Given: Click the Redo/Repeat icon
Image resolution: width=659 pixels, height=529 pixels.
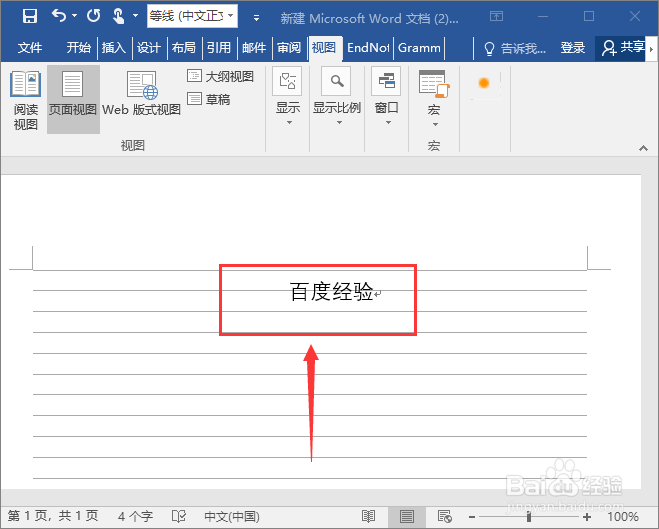Looking at the screenshot, I should coord(93,16).
